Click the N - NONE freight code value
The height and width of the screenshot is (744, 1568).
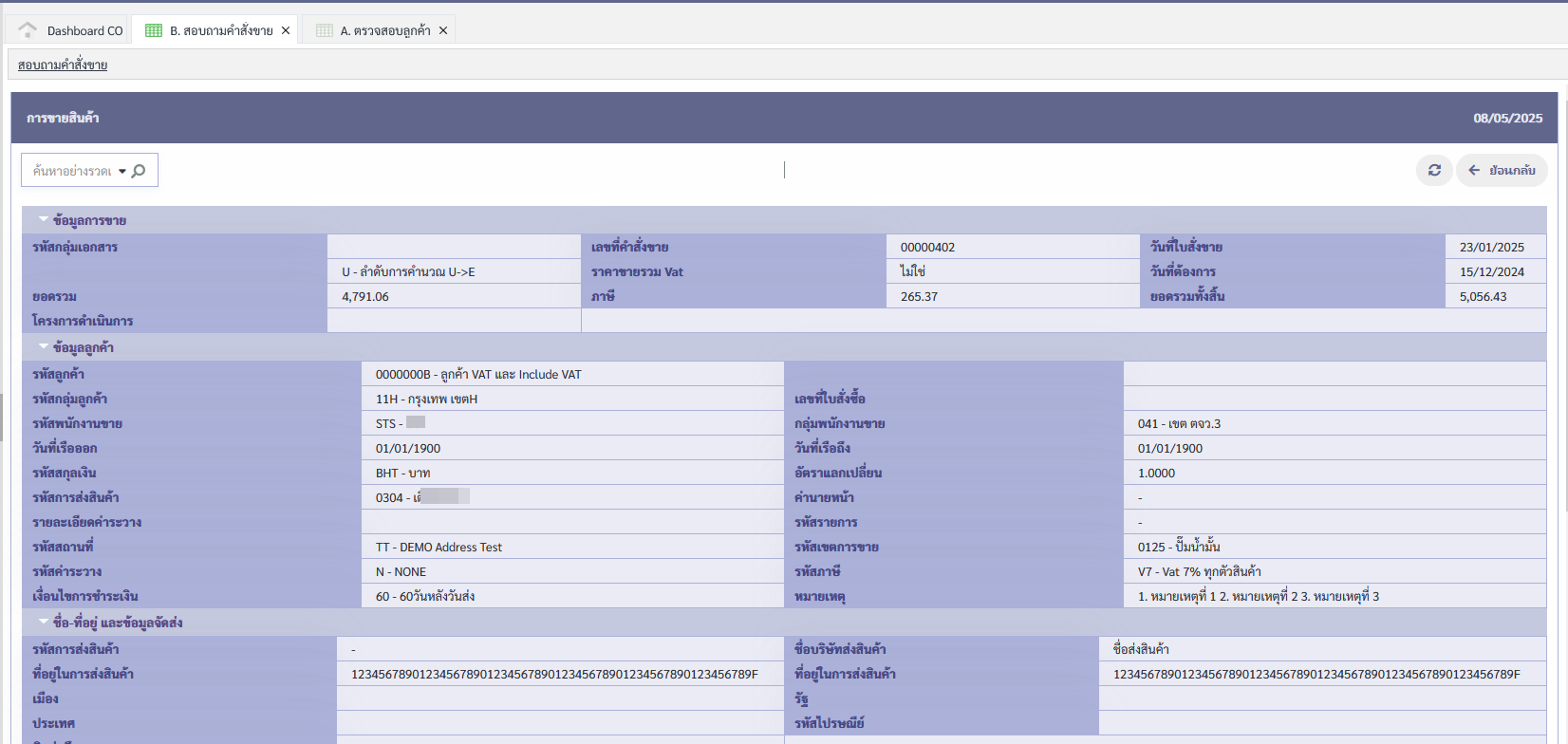401,571
